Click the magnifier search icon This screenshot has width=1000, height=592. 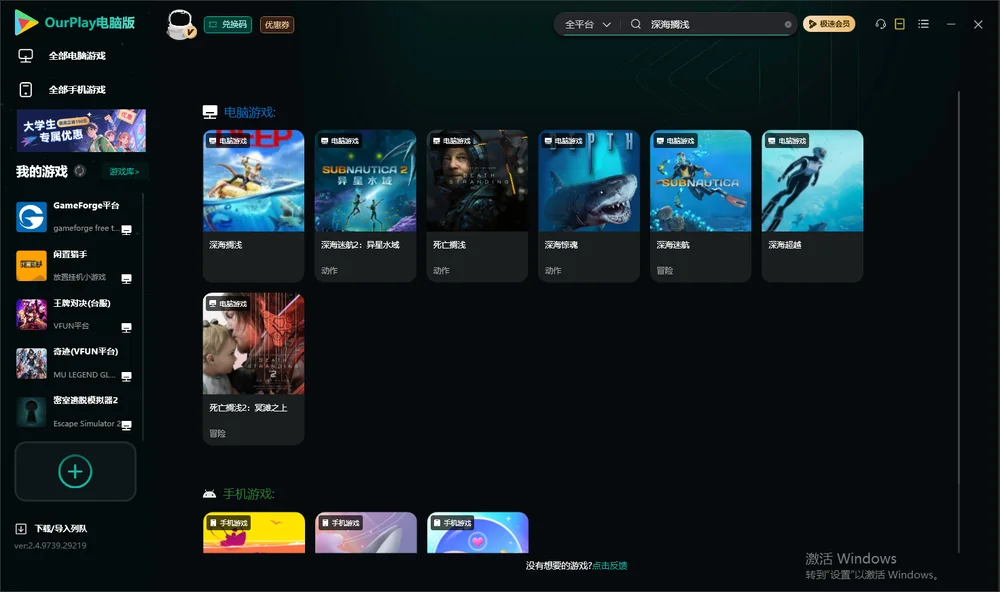pyautogui.click(x=636, y=24)
